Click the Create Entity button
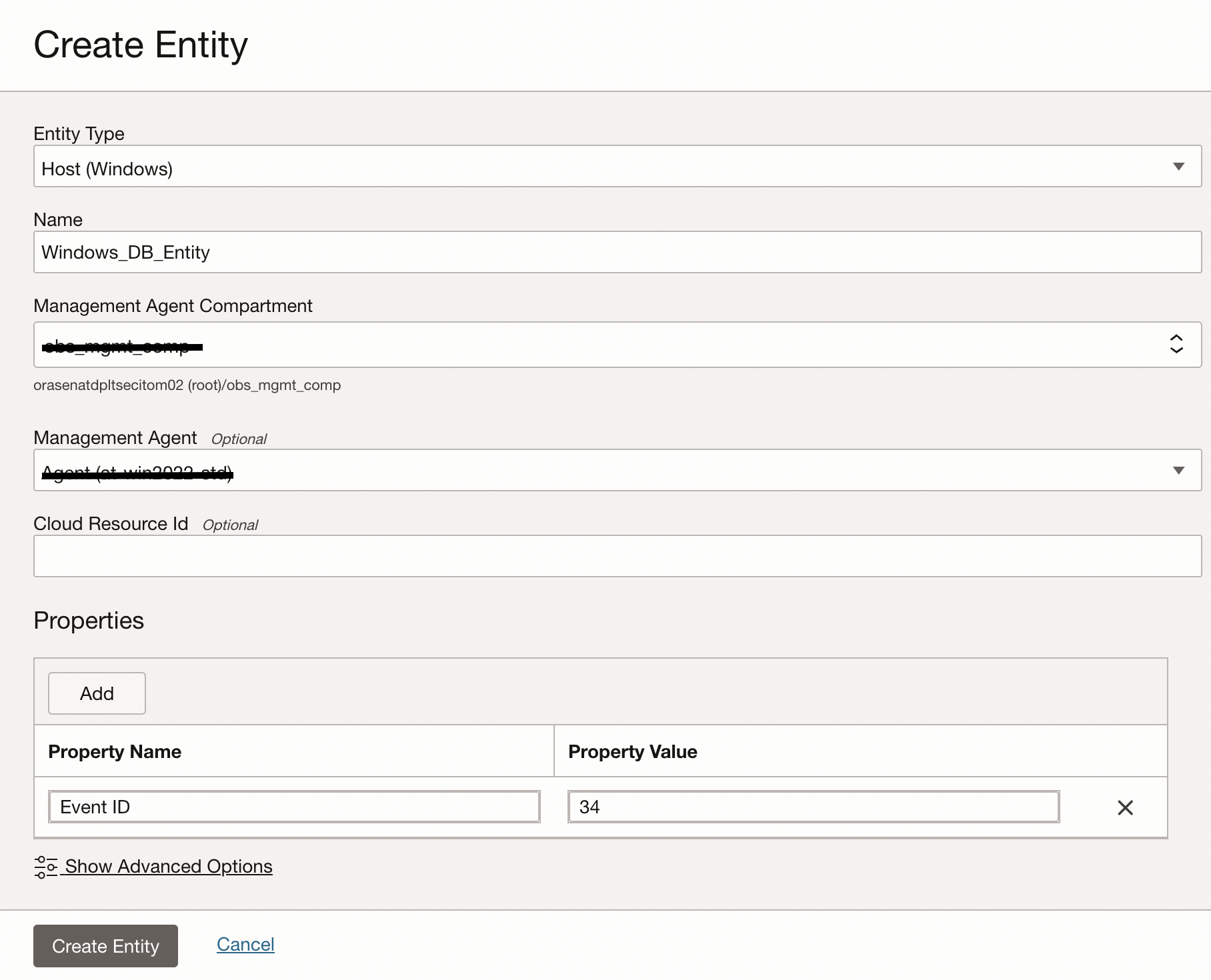 click(x=105, y=945)
